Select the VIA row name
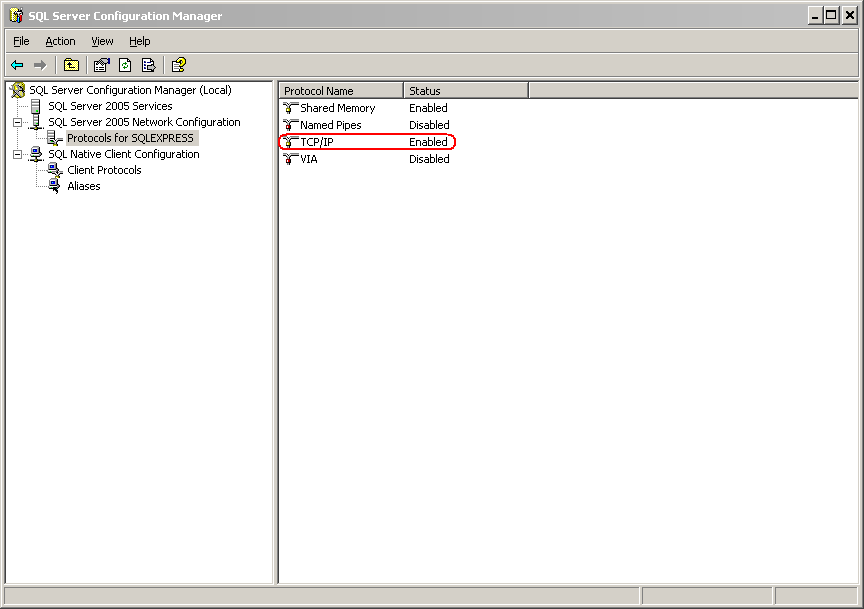The height and width of the screenshot is (609, 864). (309, 159)
